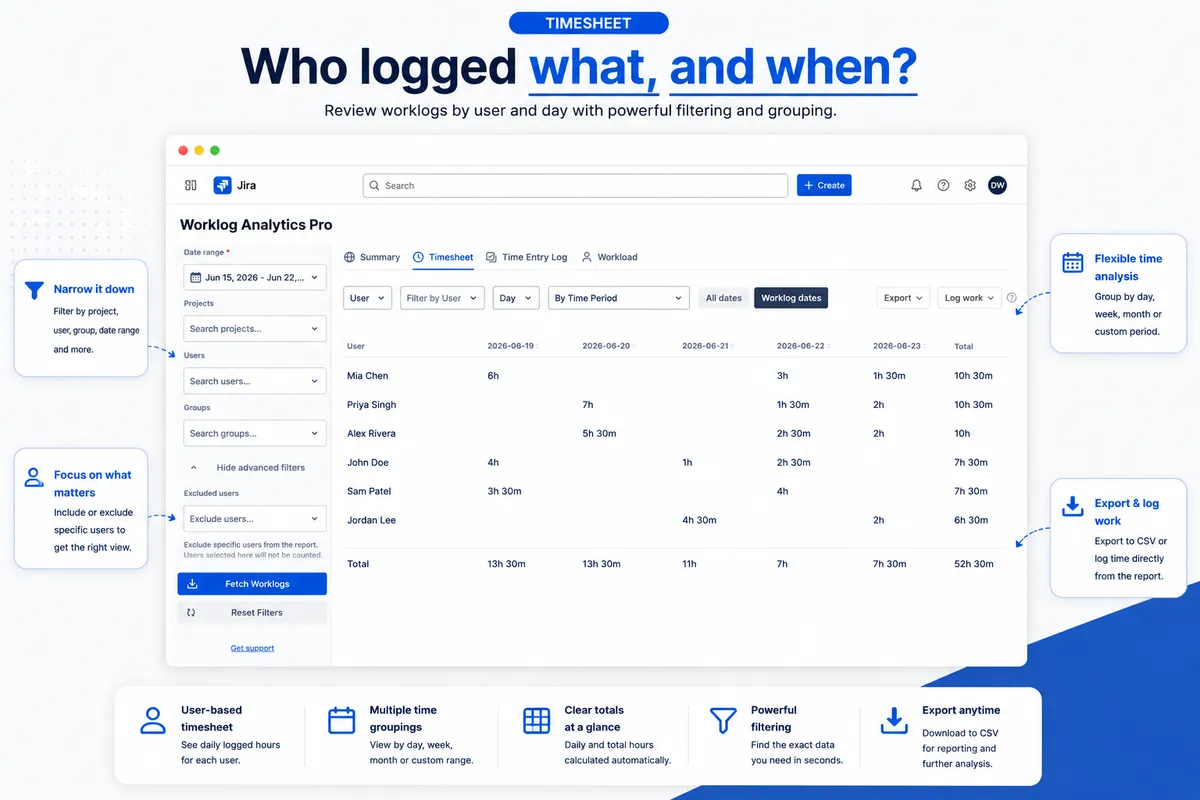This screenshot has height=800, width=1200.
Task: Open notifications bell icon
Action: [916, 185]
